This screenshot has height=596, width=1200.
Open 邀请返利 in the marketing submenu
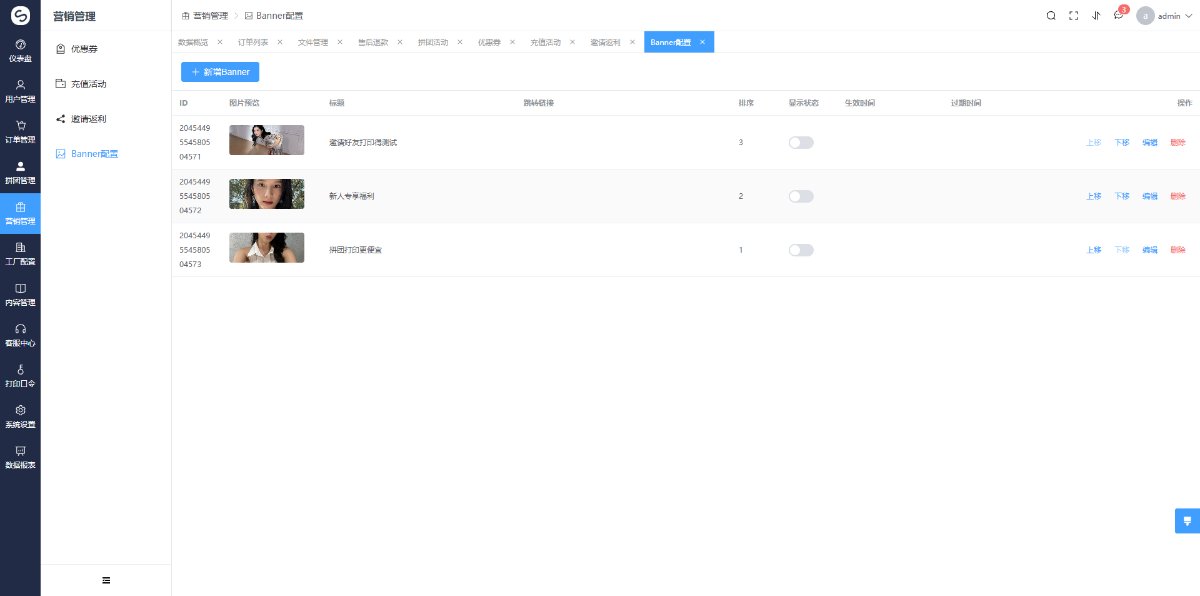click(x=106, y=119)
